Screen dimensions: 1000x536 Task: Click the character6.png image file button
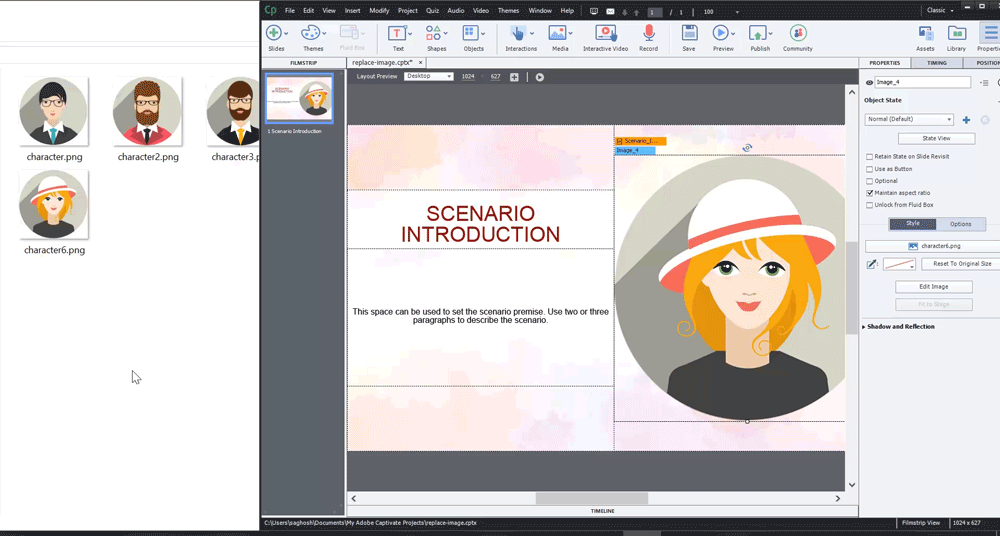pyautogui.click(x=934, y=246)
